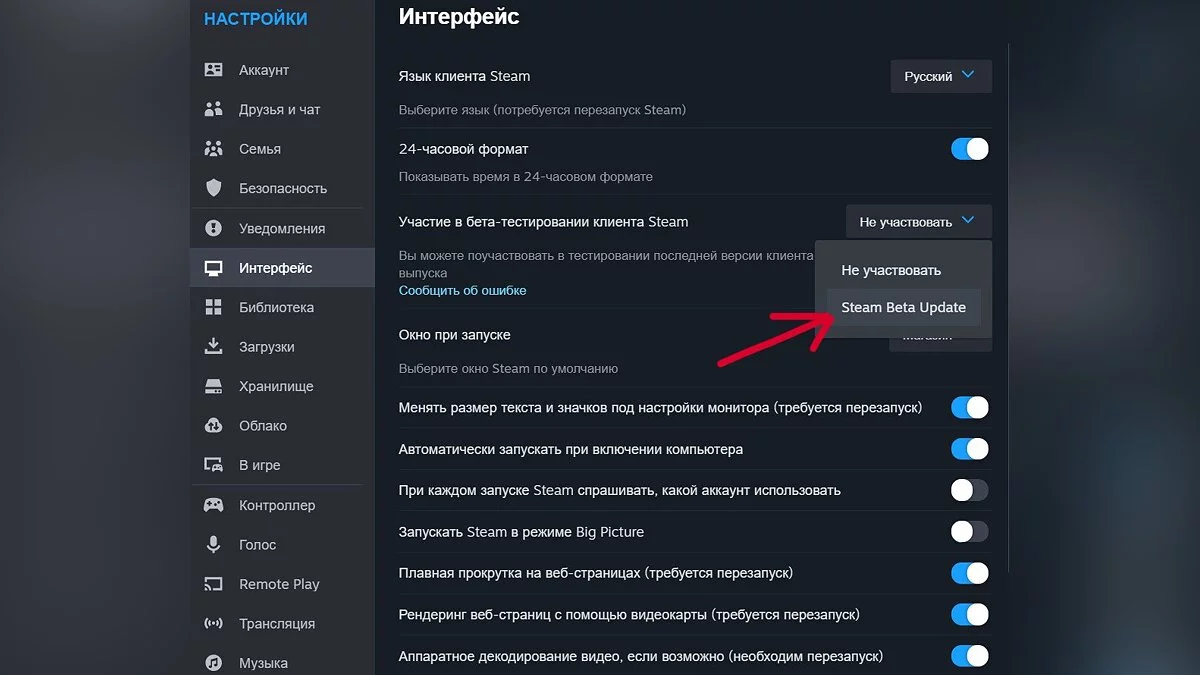Go to the Хранилище settings section
Viewport: 1200px width, 675px height.
[x=276, y=386]
